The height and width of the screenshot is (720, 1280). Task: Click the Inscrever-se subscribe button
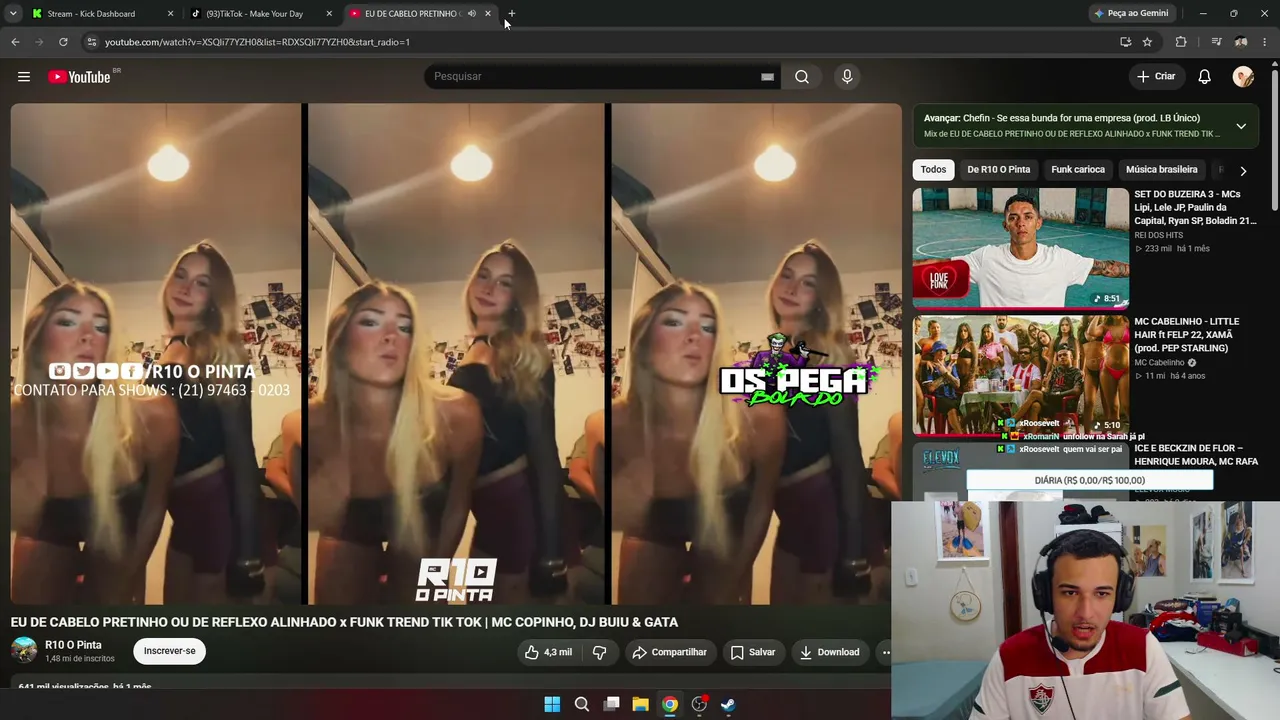(x=169, y=651)
